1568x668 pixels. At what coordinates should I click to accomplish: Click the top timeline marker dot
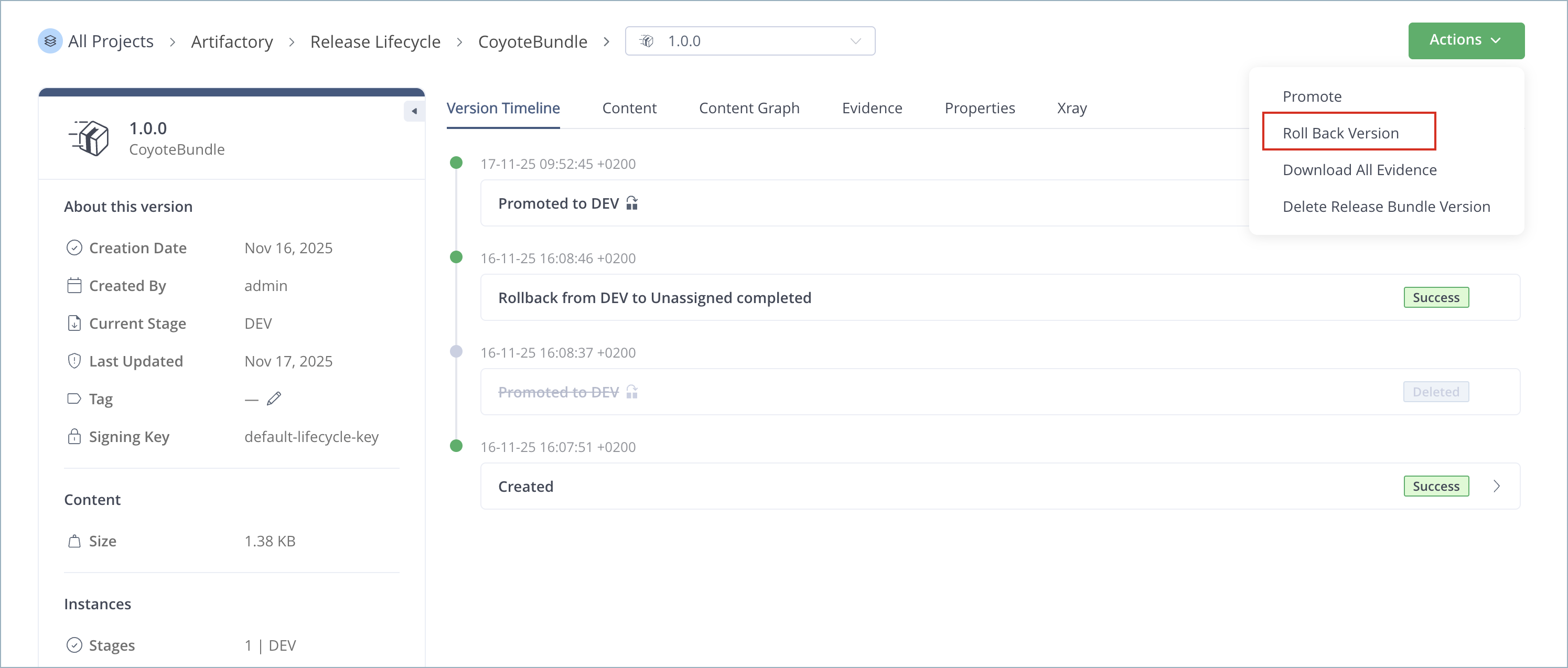(x=456, y=163)
